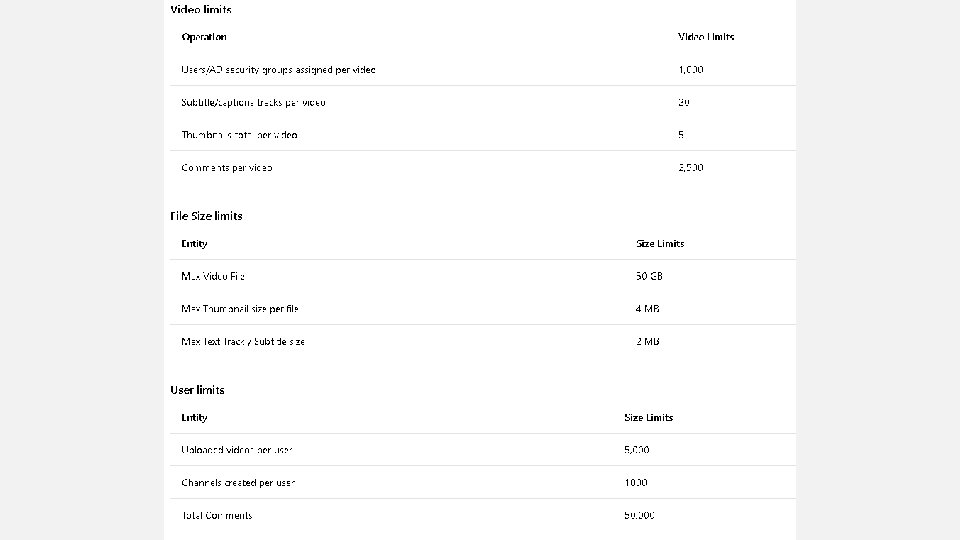Click the Video Limits column header
This screenshot has width=960, height=540.
point(706,37)
